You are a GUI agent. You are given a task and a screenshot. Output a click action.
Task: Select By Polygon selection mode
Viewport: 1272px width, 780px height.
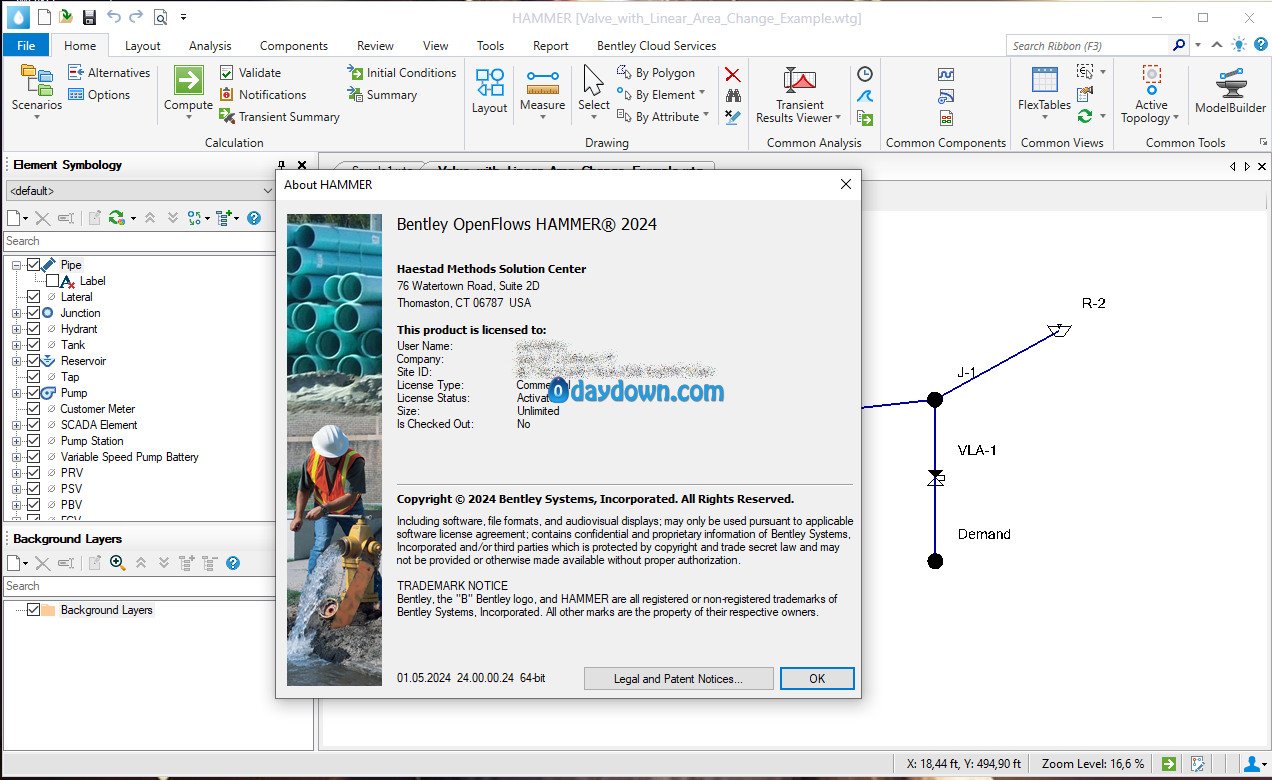655,73
